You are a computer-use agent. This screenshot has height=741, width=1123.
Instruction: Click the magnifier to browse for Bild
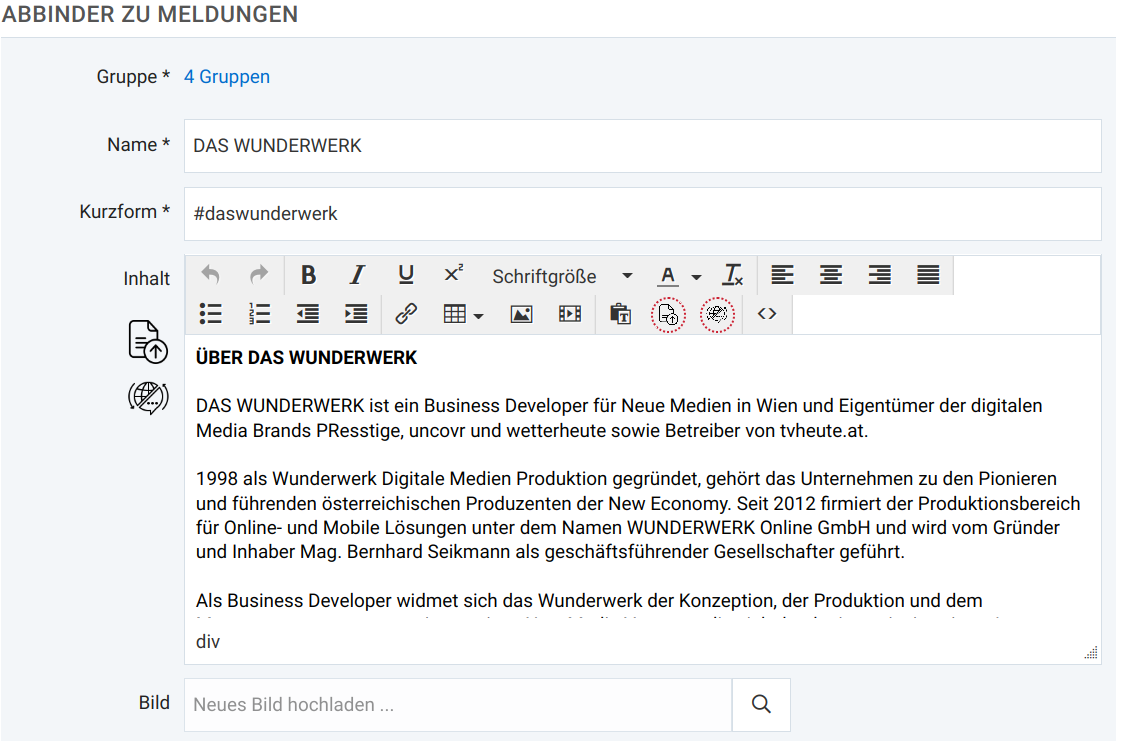click(x=761, y=704)
